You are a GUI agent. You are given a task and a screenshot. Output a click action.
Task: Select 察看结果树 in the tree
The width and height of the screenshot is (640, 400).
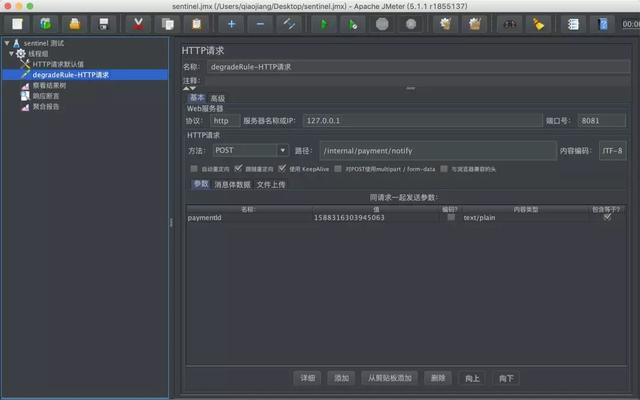[49, 85]
